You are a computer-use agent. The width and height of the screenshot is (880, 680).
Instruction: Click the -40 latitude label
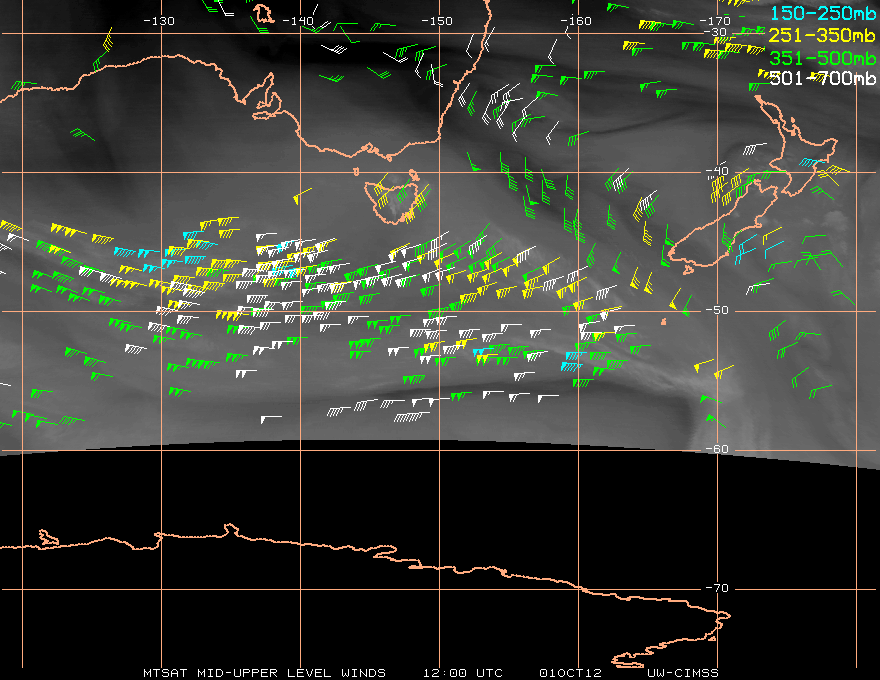[717, 171]
